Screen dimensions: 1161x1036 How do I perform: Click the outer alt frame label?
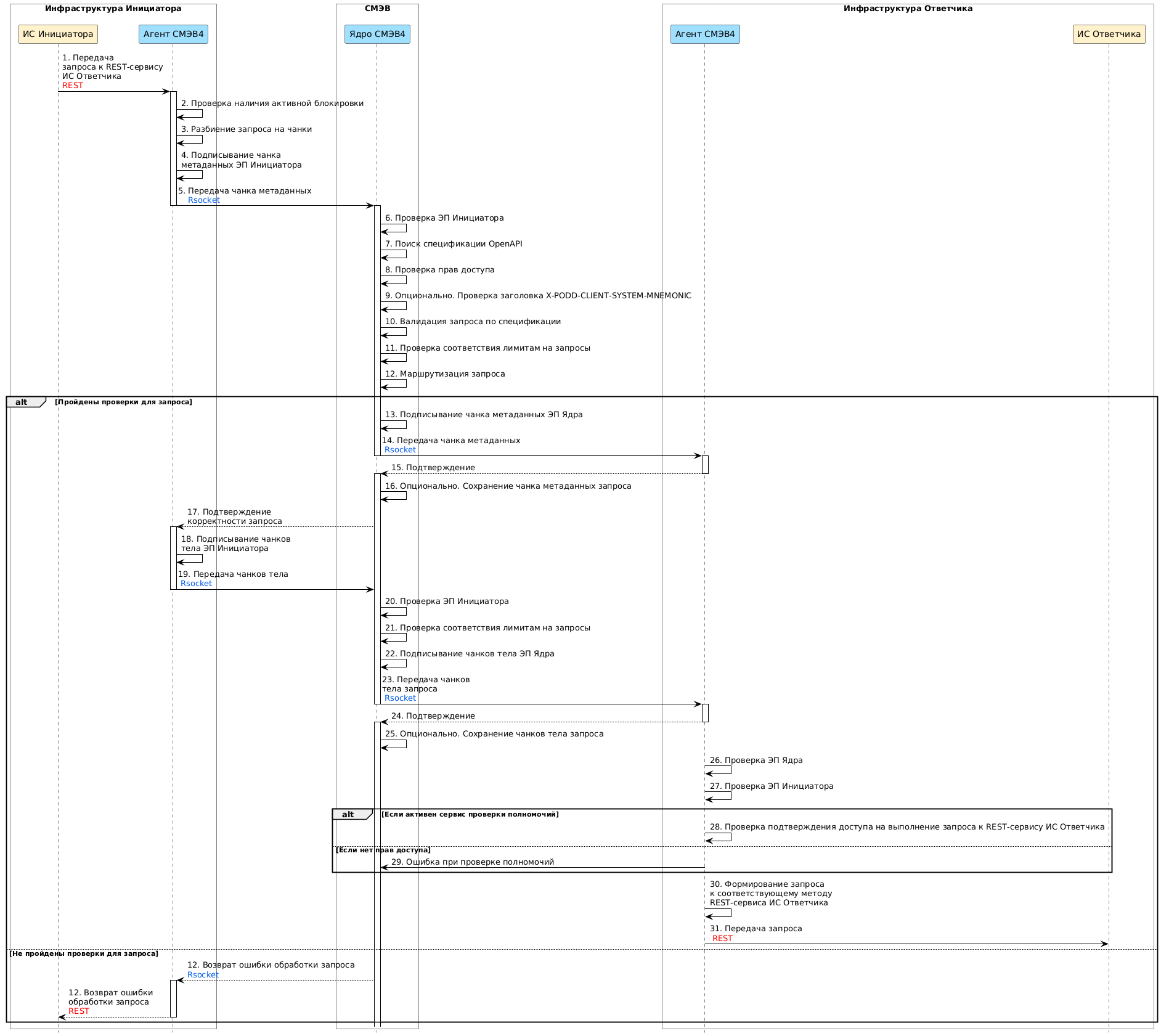click(x=22, y=402)
